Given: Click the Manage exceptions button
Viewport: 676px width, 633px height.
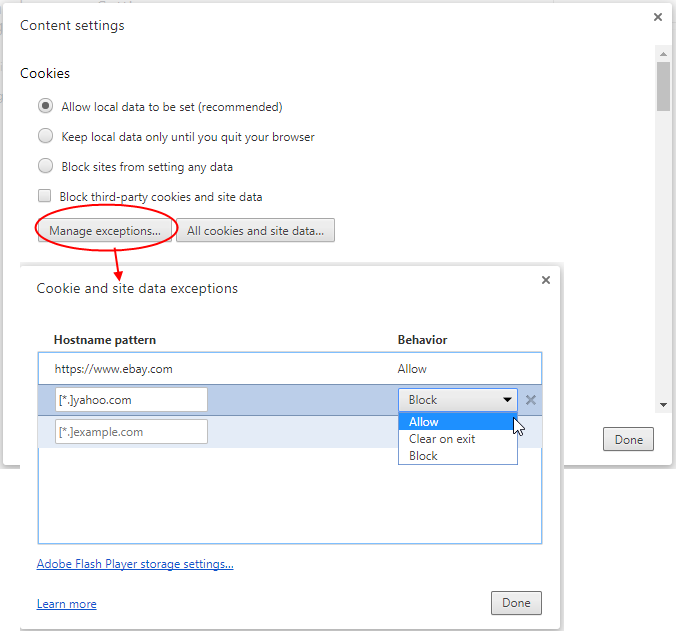Looking at the screenshot, I should (105, 230).
